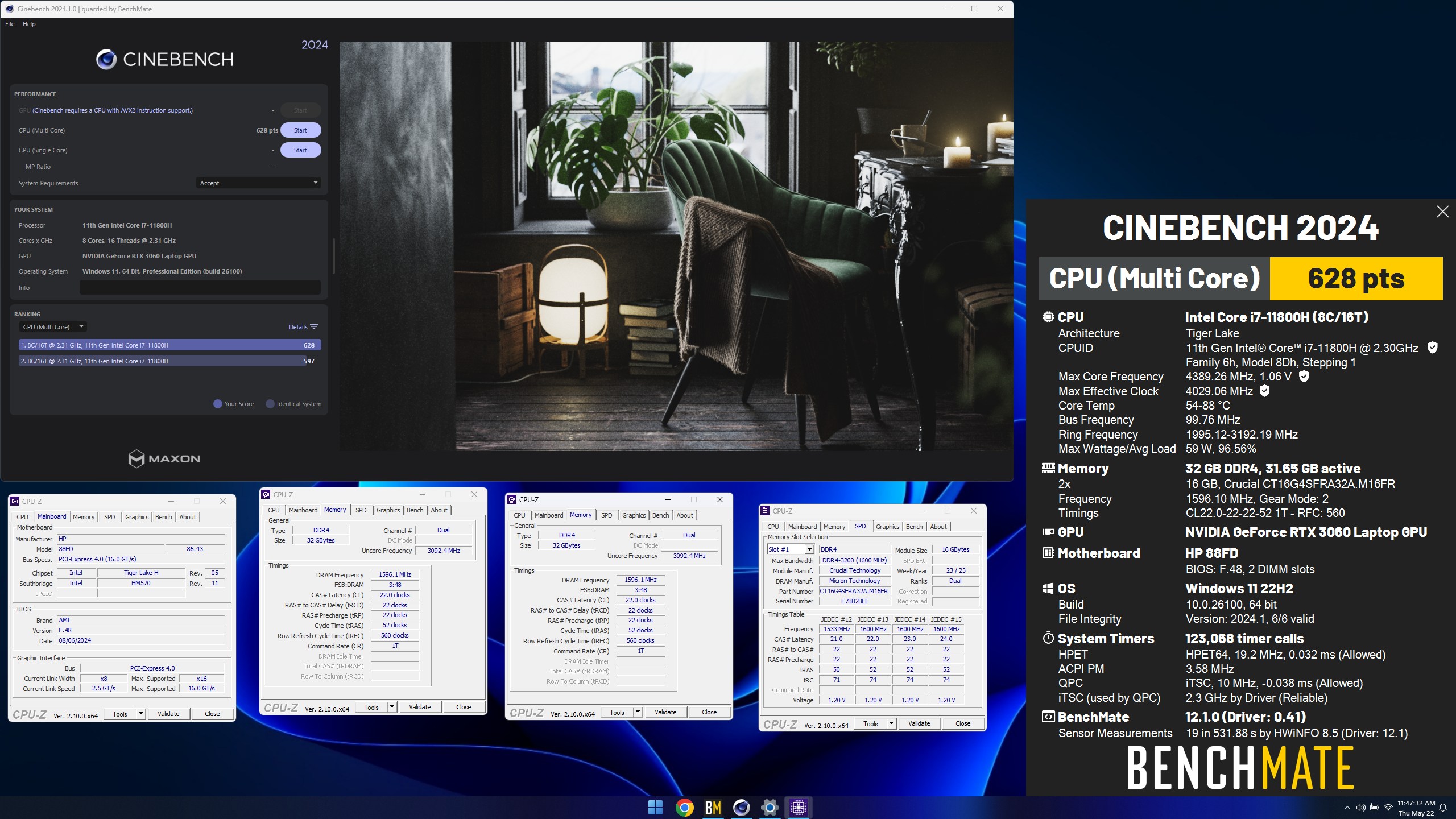Viewport: 1456px width, 819px height.
Task: Select ranking bar with score 628
Action: click(170, 345)
